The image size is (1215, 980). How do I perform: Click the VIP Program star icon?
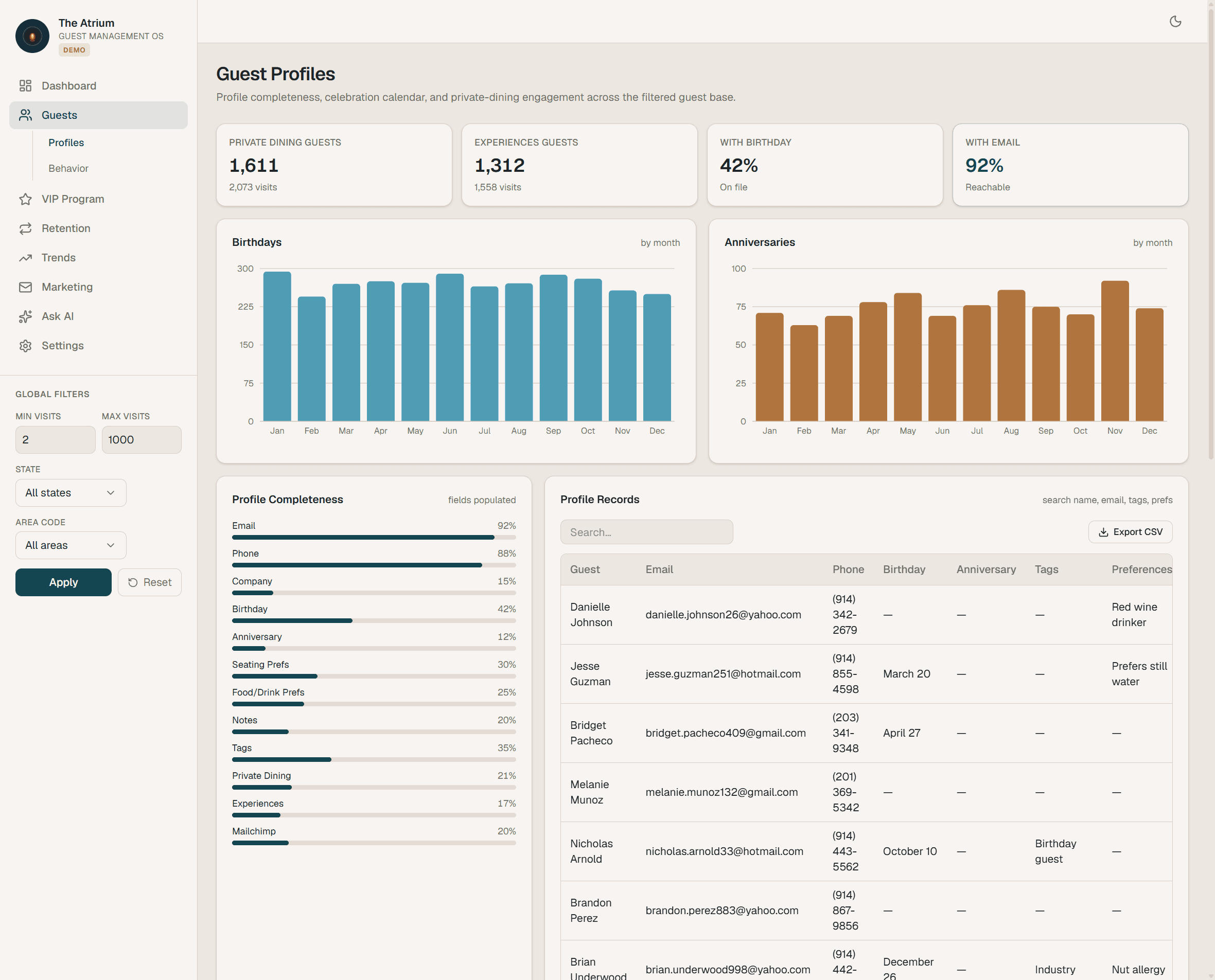point(25,199)
